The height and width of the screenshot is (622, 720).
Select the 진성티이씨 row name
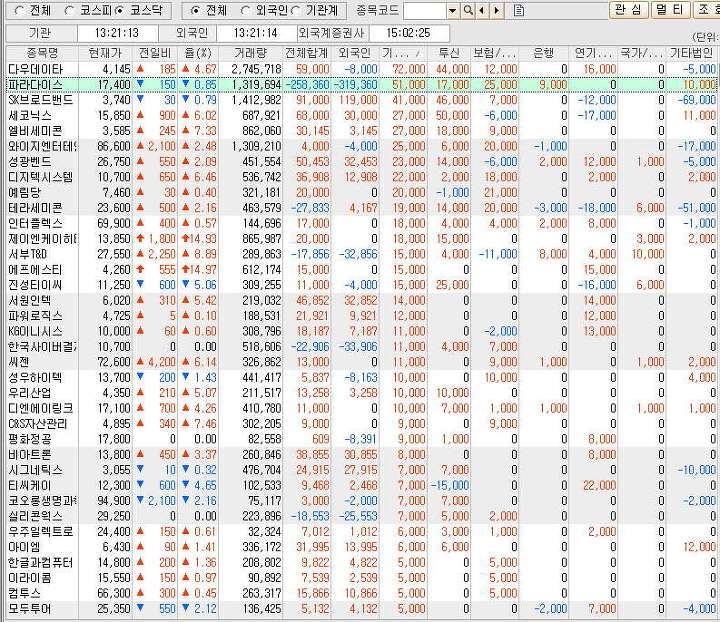pyautogui.click(x=35, y=285)
